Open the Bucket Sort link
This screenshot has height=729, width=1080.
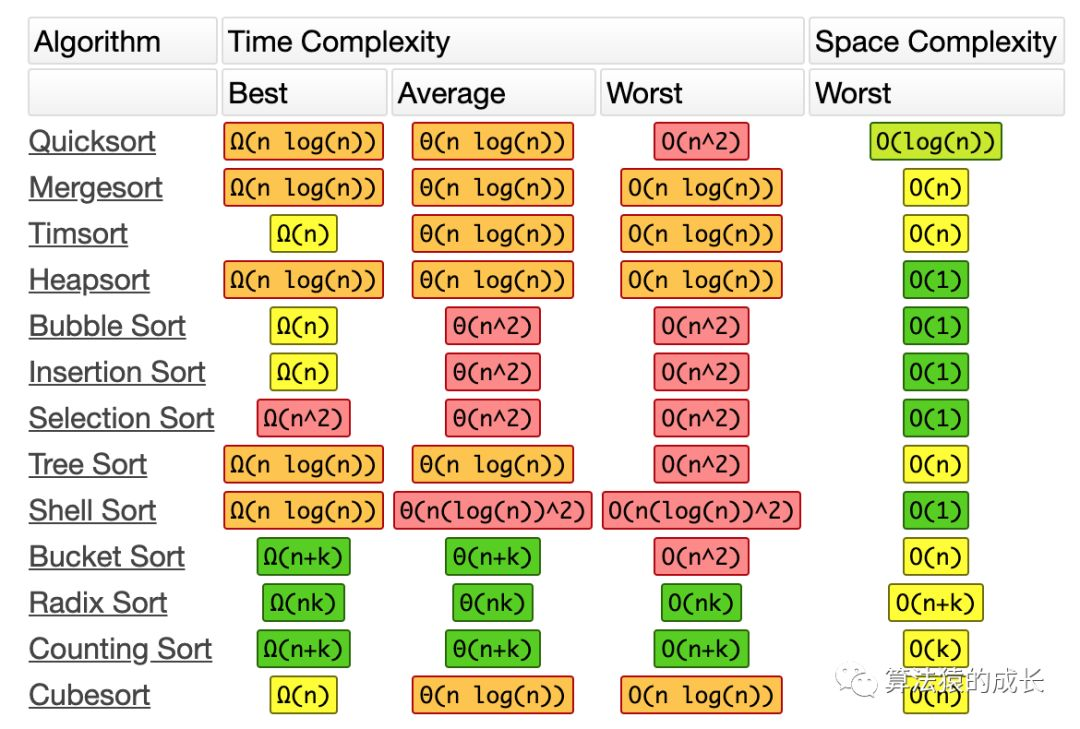click(x=107, y=556)
